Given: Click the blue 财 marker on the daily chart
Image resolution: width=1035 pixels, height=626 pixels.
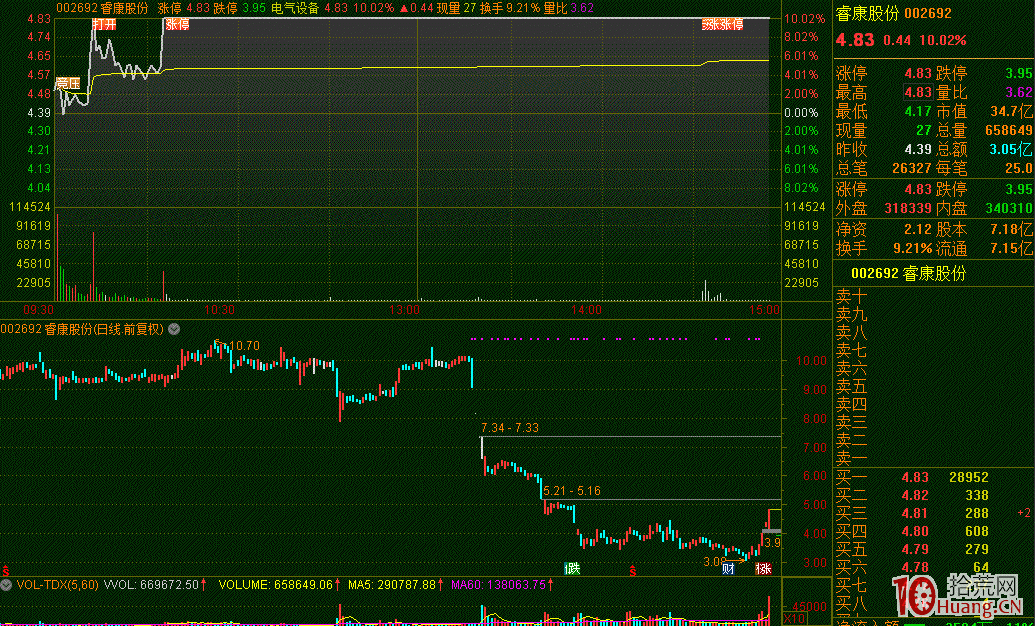Looking at the screenshot, I should [728, 569].
